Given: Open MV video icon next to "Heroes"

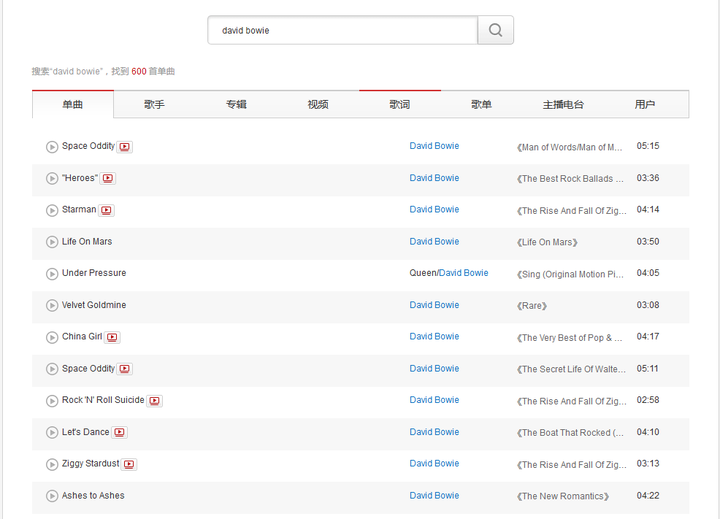Looking at the screenshot, I should pyautogui.click(x=108, y=178).
